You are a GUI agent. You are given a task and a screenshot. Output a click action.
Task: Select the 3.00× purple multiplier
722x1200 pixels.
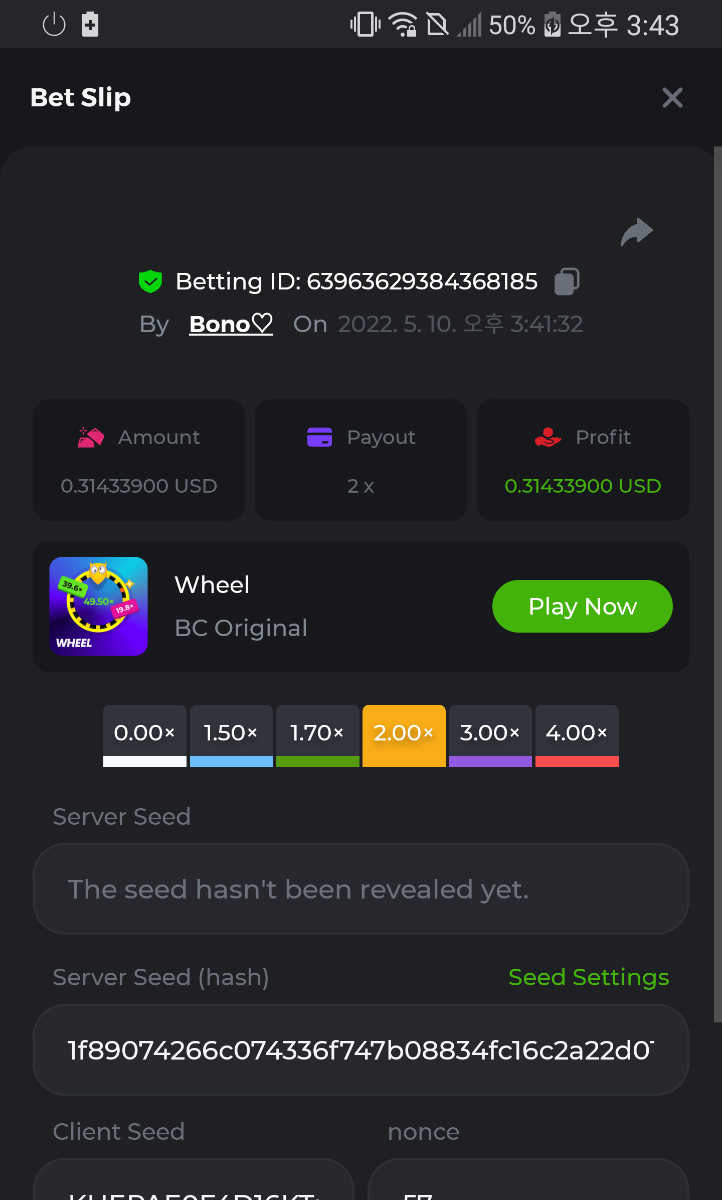click(x=490, y=735)
